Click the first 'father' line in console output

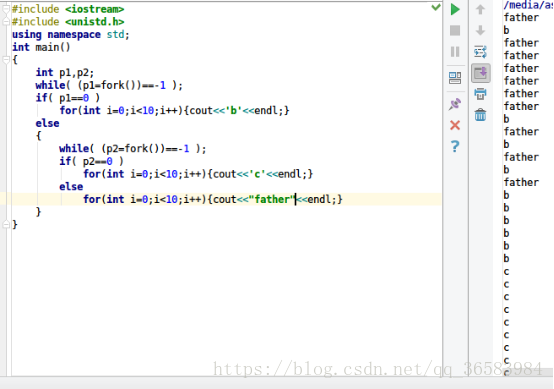pos(521,17)
